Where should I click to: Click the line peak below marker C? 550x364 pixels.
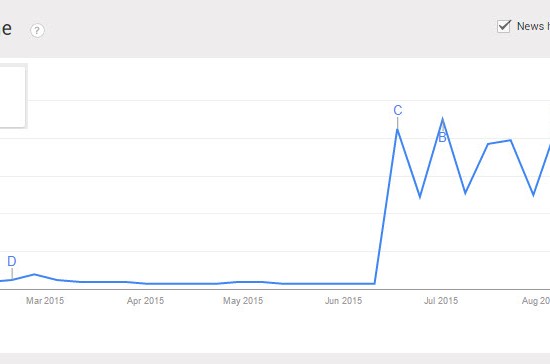(x=397, y=129)
